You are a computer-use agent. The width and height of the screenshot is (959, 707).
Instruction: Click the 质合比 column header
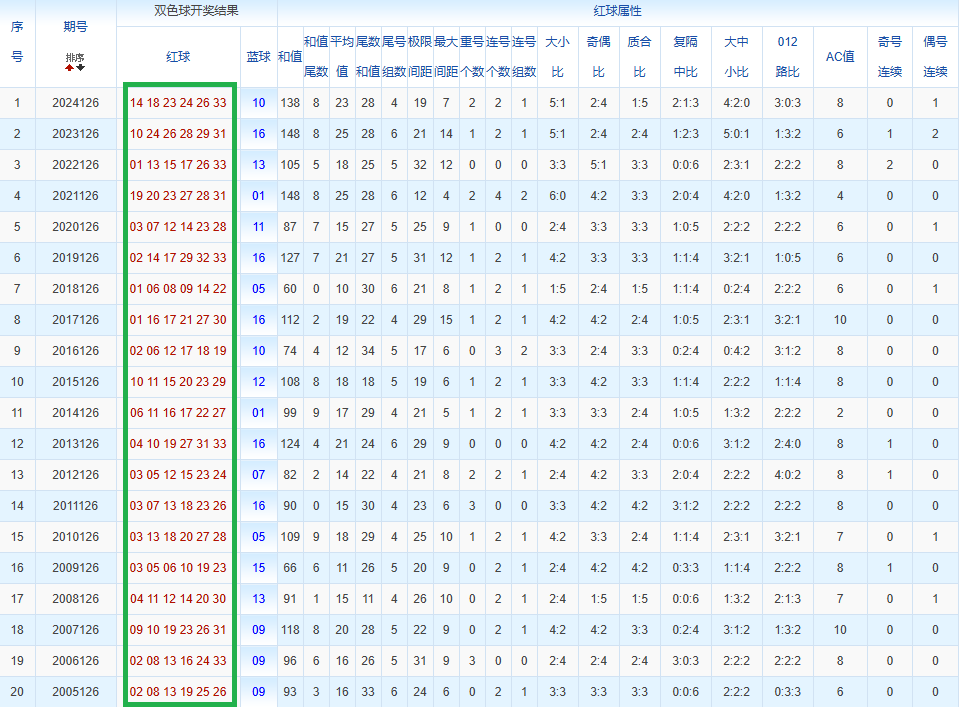tap(639, 56)
